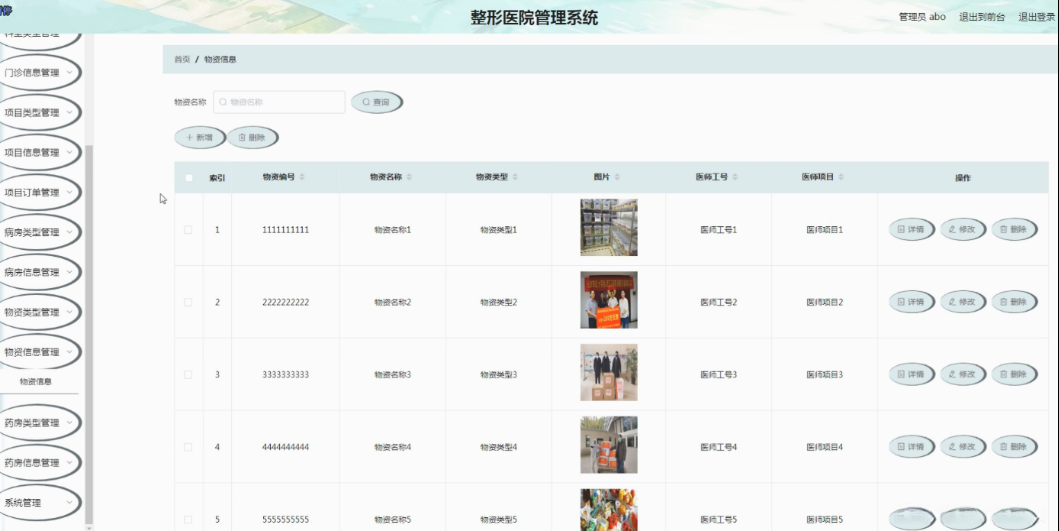The height and width of the screenshot is (531, 1059).
Task: Click 首页 breadcrumb link
Action: [x=182, y=59]
